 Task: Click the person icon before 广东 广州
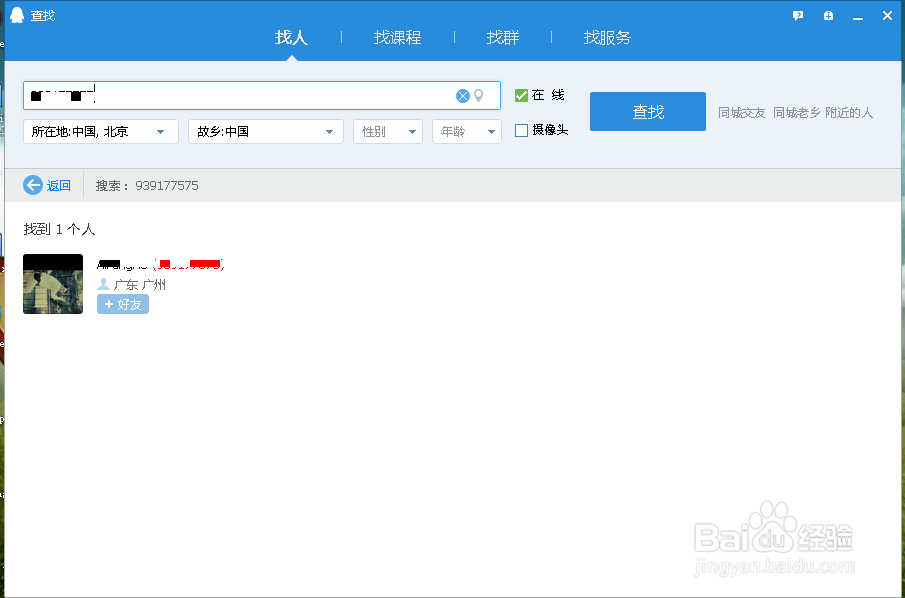pyautogui.click(x=102, y=284)
